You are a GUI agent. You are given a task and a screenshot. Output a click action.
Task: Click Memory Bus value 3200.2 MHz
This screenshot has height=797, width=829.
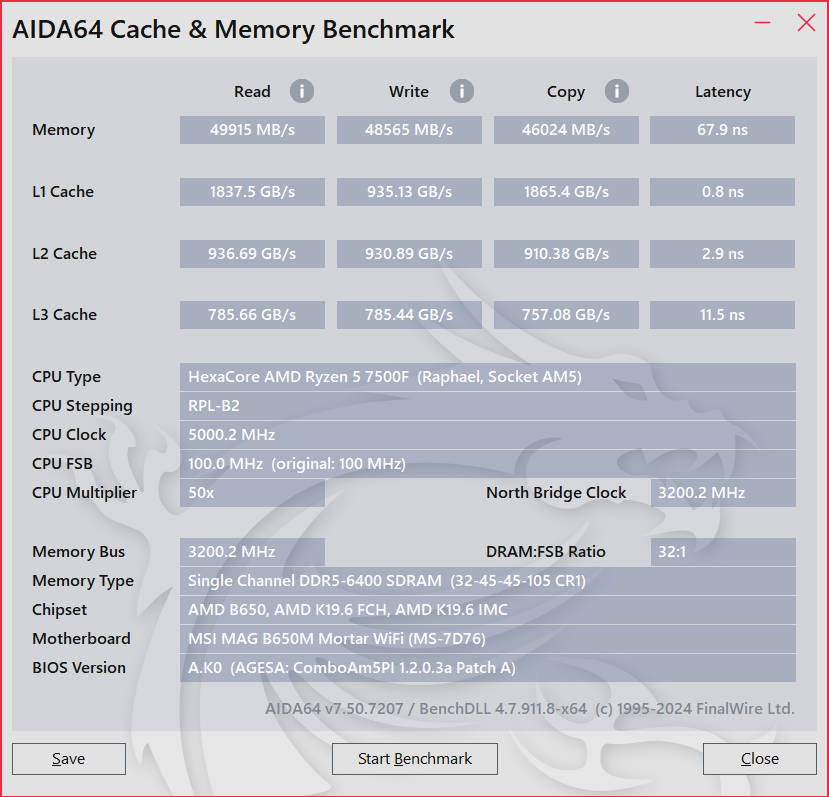pos(252,552)
